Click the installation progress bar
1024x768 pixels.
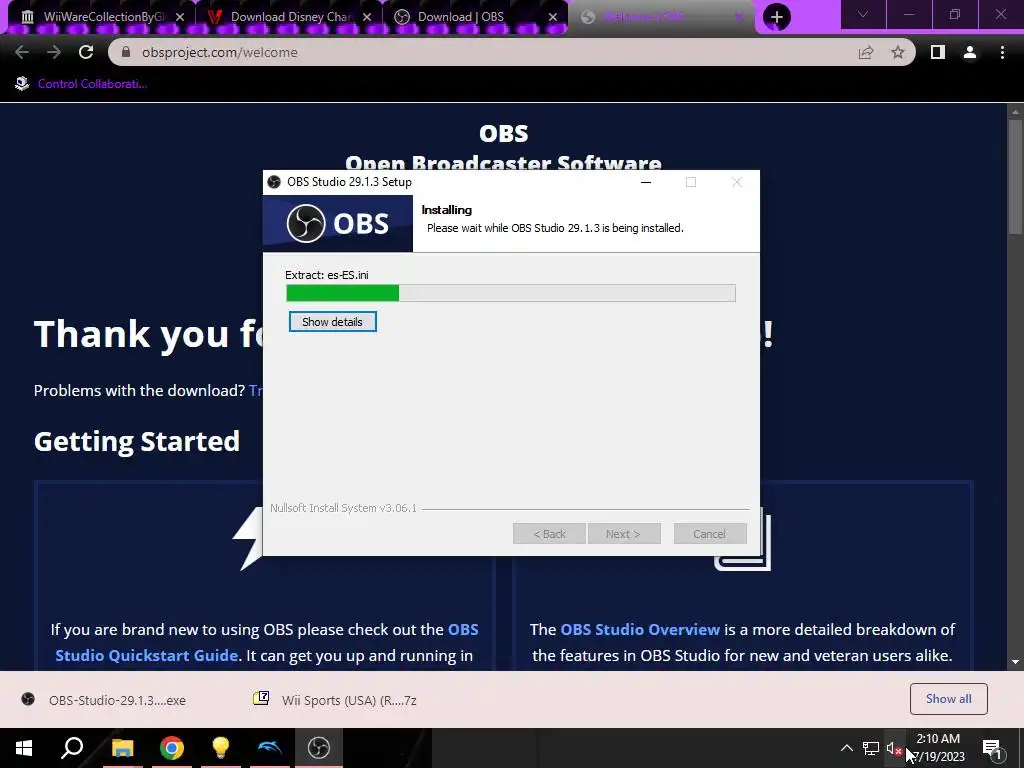pos(511,293)
